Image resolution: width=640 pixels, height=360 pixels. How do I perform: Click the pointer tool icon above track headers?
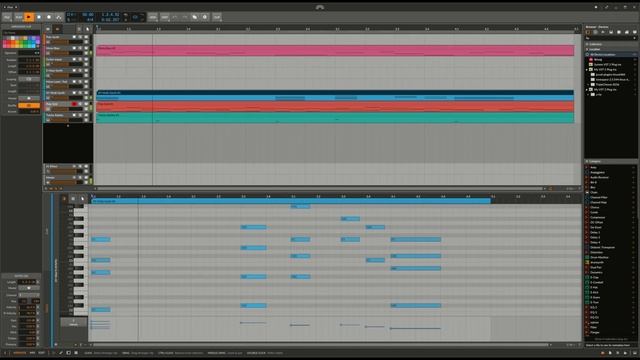click(x=87, y=29)
